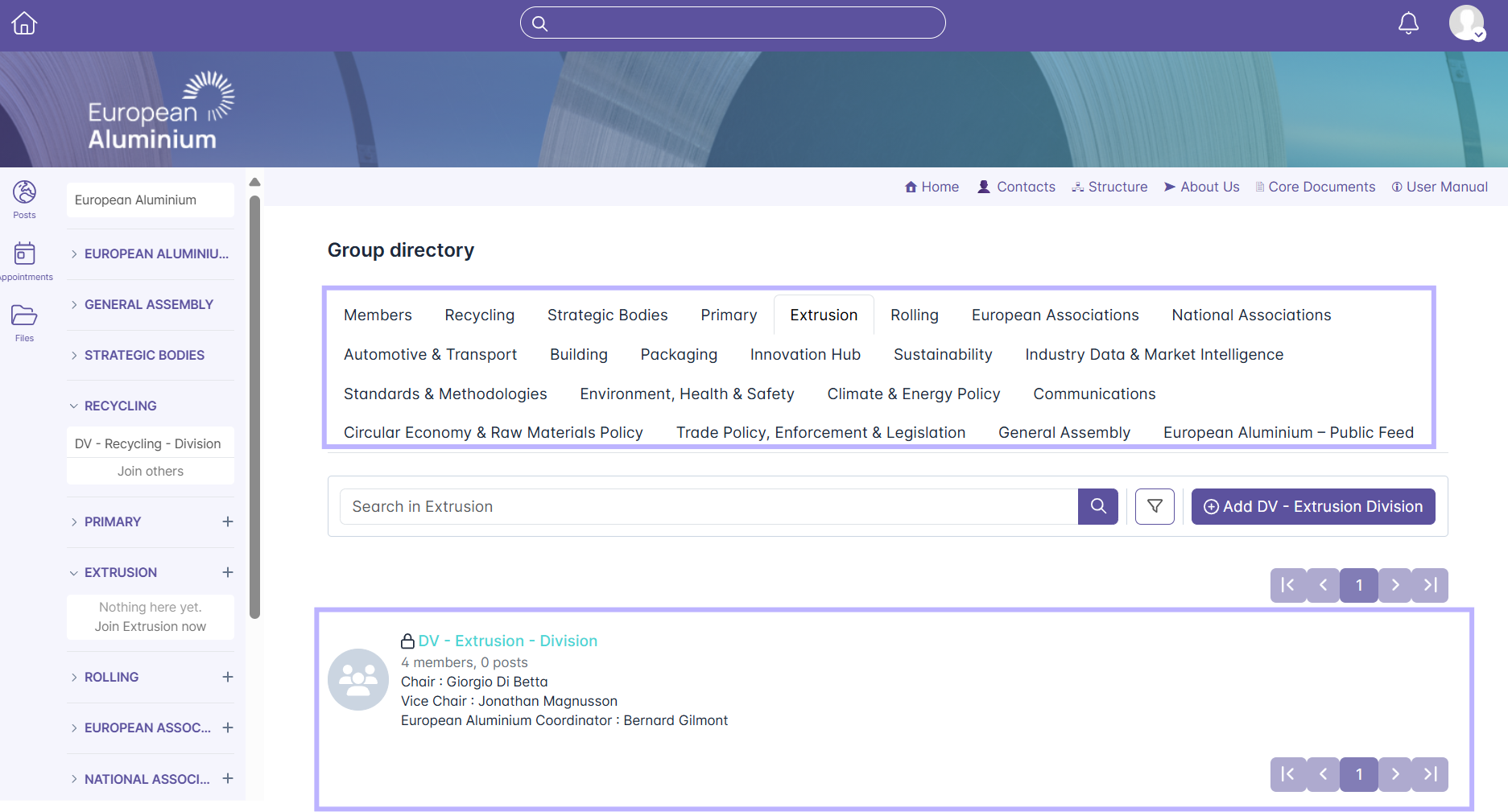Image resolution: width=1508 pixels, height=812 pixels.
Task: Click the Core Documents link
Action: 1321,187
